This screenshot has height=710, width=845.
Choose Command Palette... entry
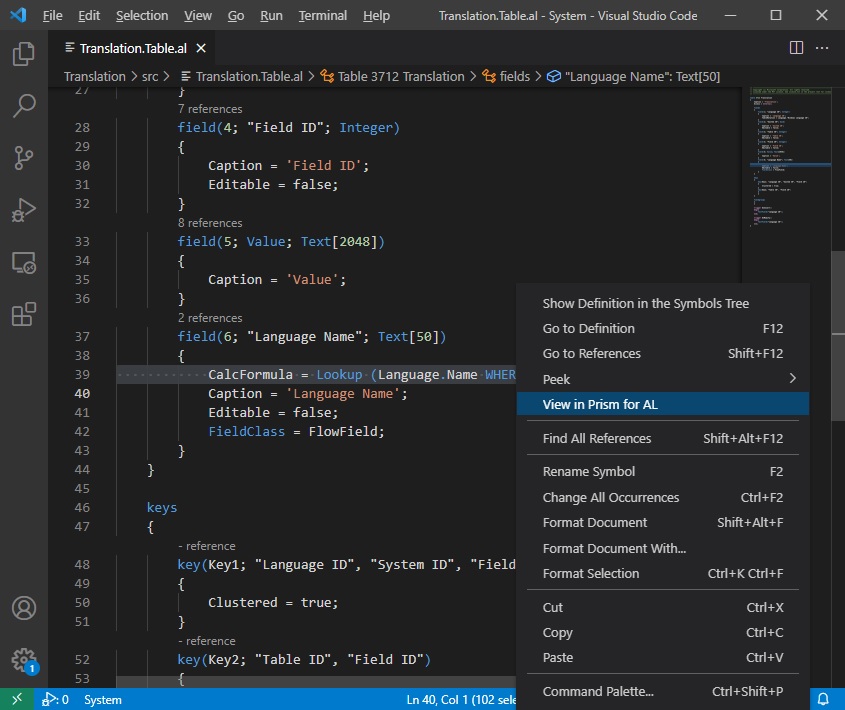[x=663, y=692]
